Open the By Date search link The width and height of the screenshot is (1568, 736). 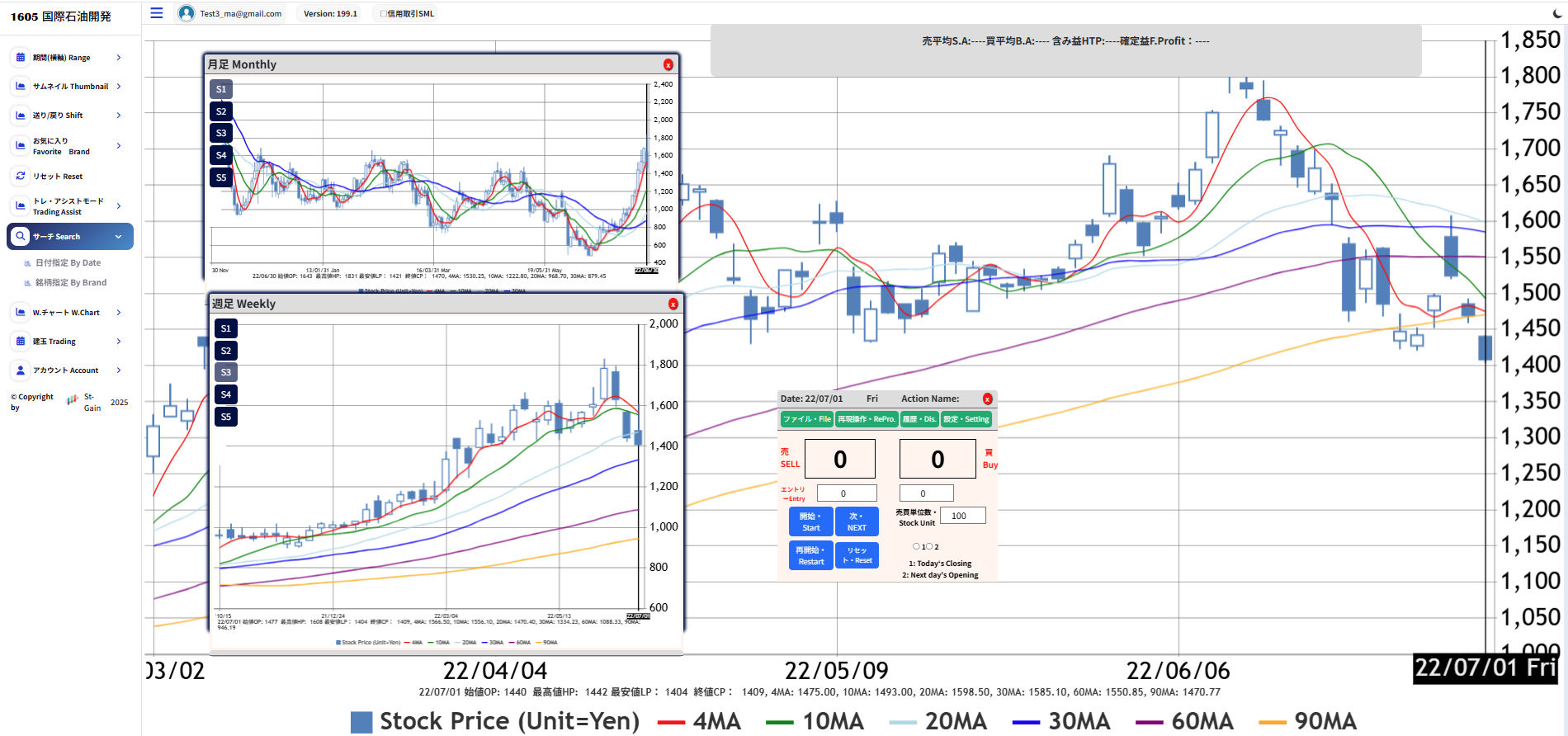click(68, 263)
